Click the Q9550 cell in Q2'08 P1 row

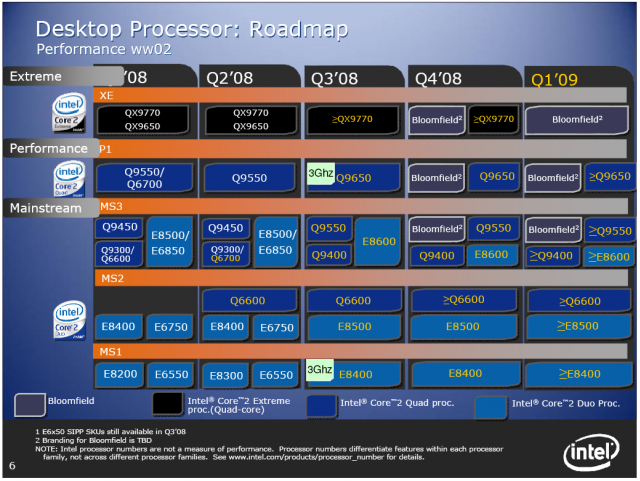tap(249, 178)
